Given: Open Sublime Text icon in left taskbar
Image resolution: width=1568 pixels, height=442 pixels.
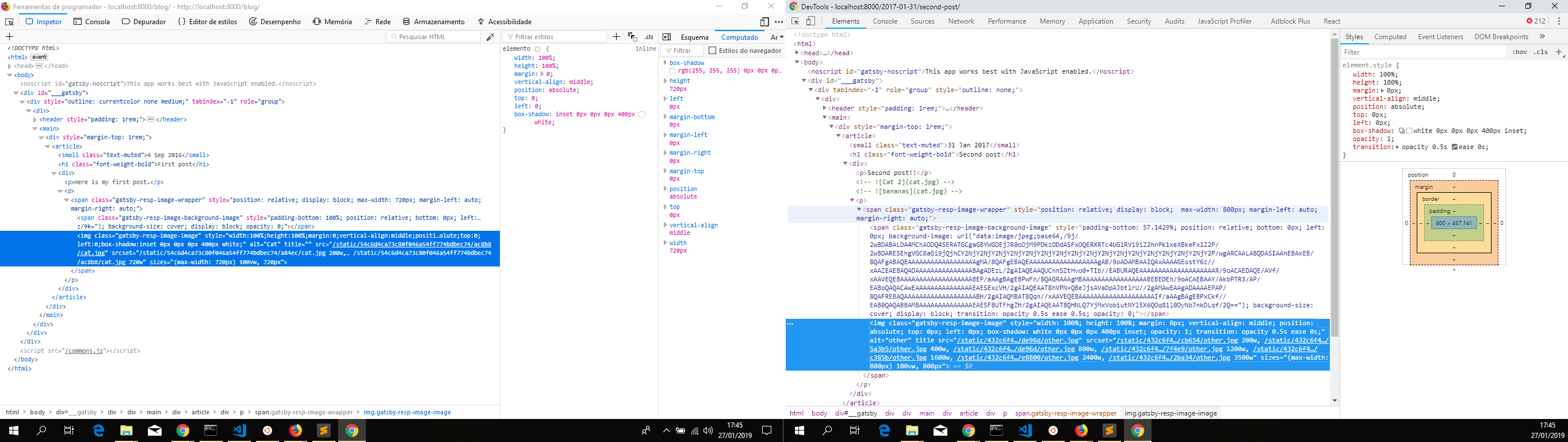Looking at the screenshot, I should (323, 430).
